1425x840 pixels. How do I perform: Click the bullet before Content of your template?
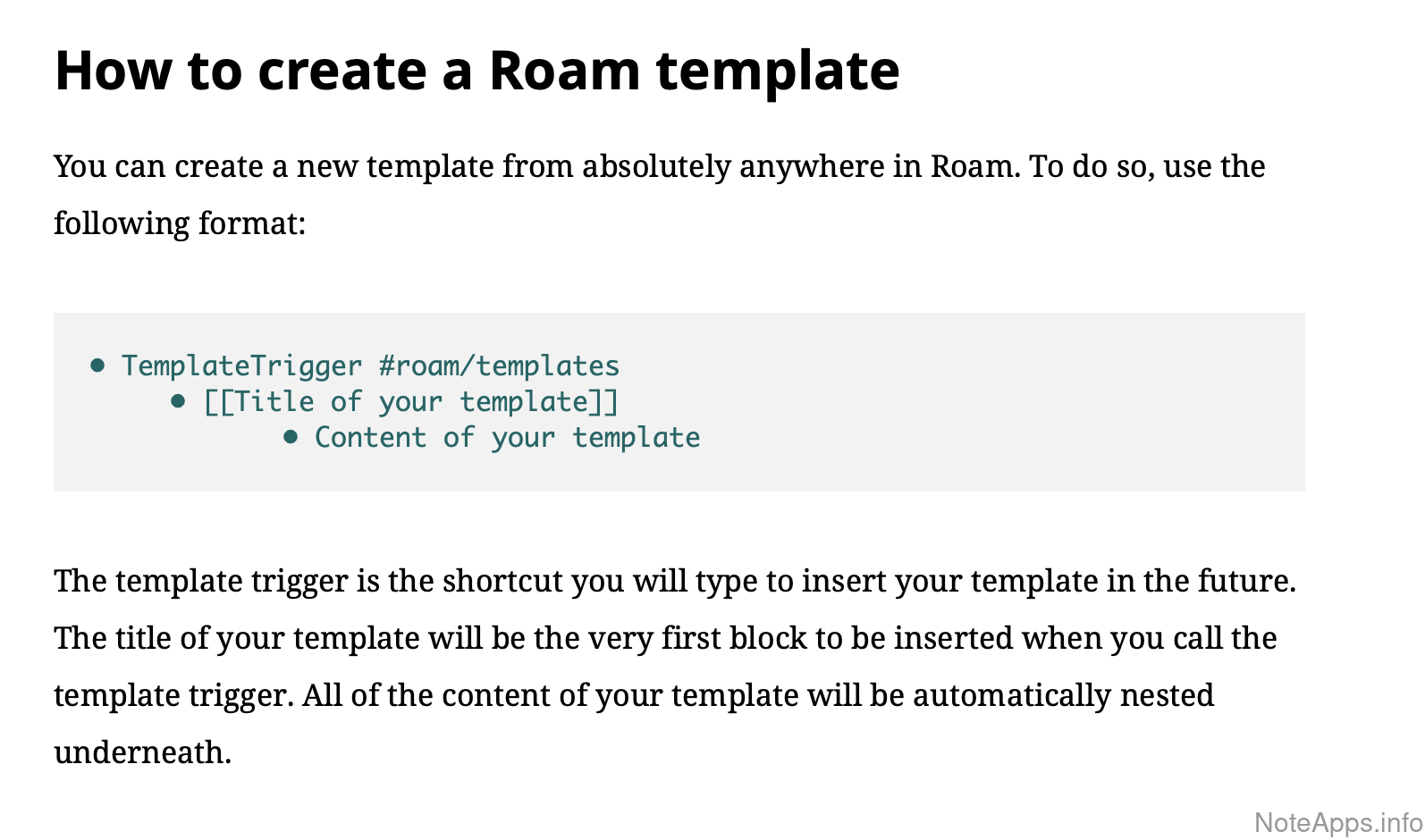pyautogui.click(x=291, y=437)
